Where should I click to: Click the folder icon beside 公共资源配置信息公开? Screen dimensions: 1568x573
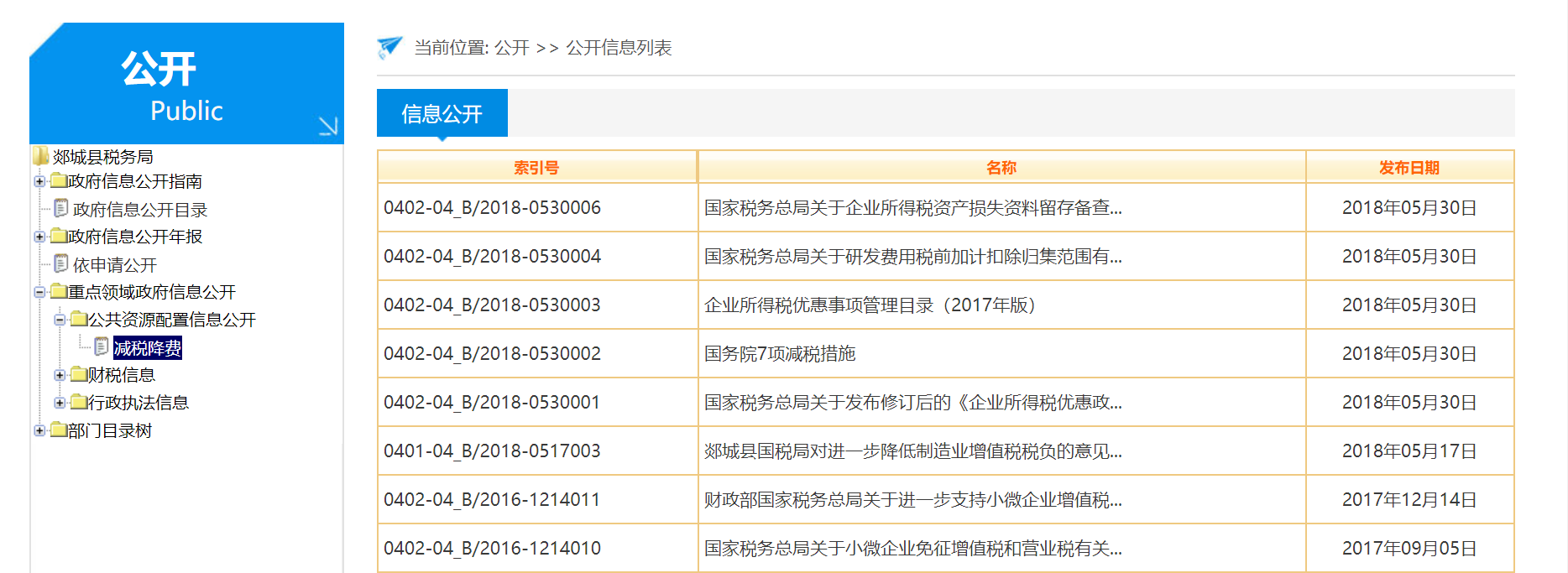point(78,319)
